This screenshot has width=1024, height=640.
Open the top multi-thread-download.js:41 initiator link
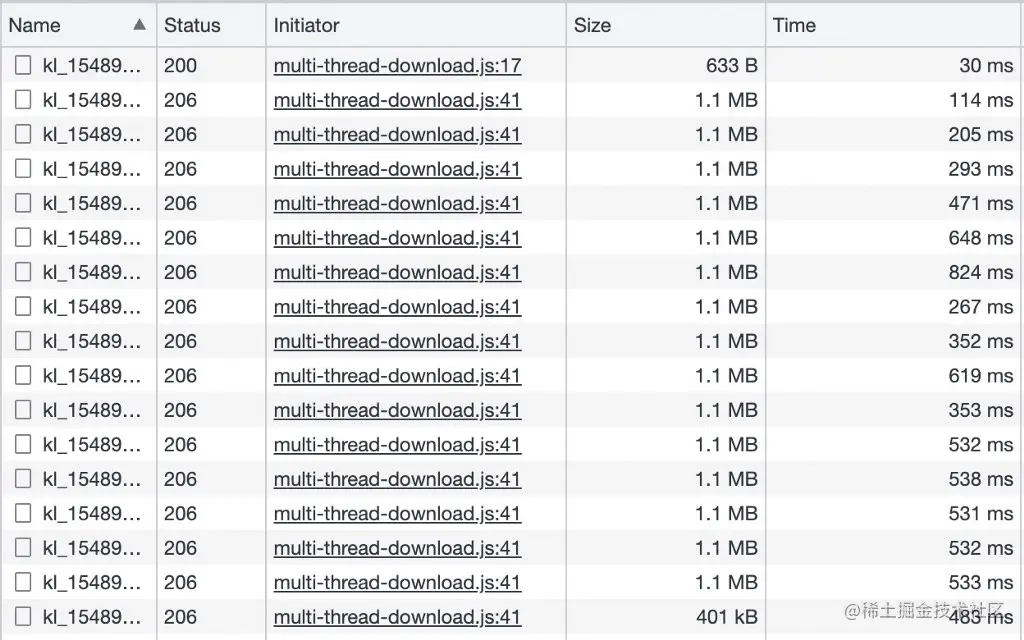click(397, 100)
